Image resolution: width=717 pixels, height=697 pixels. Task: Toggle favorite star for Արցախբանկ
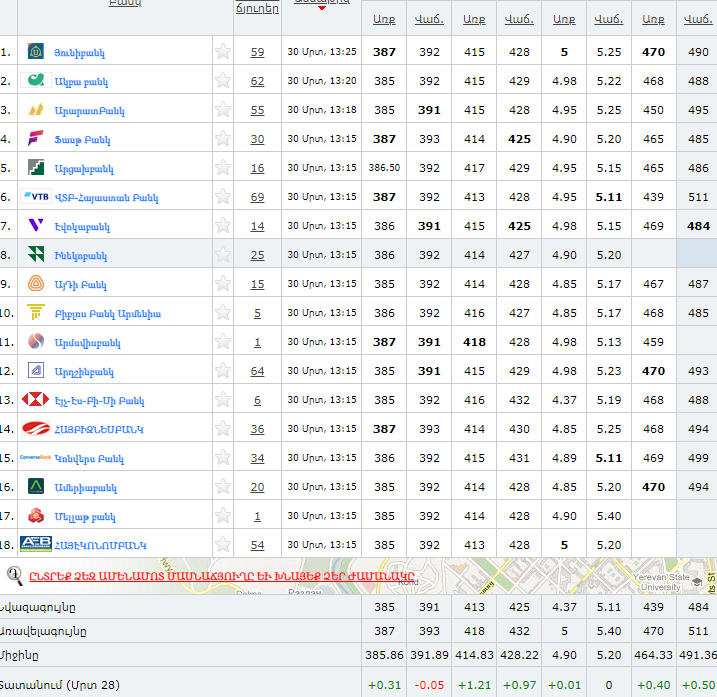pyautogui.click(x=223, y=167)
